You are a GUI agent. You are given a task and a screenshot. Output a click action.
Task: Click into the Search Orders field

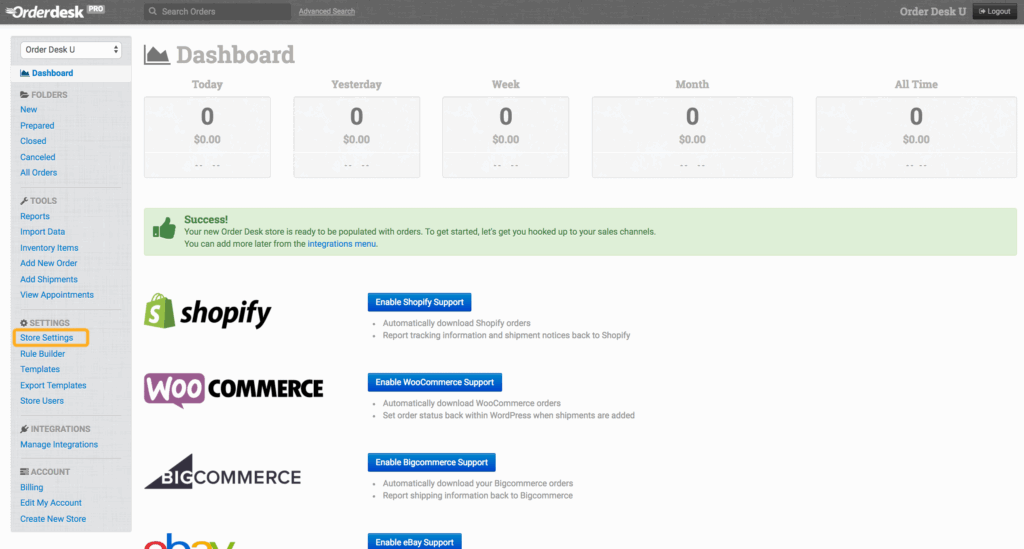pyautogui.click(x=220, y=12)
